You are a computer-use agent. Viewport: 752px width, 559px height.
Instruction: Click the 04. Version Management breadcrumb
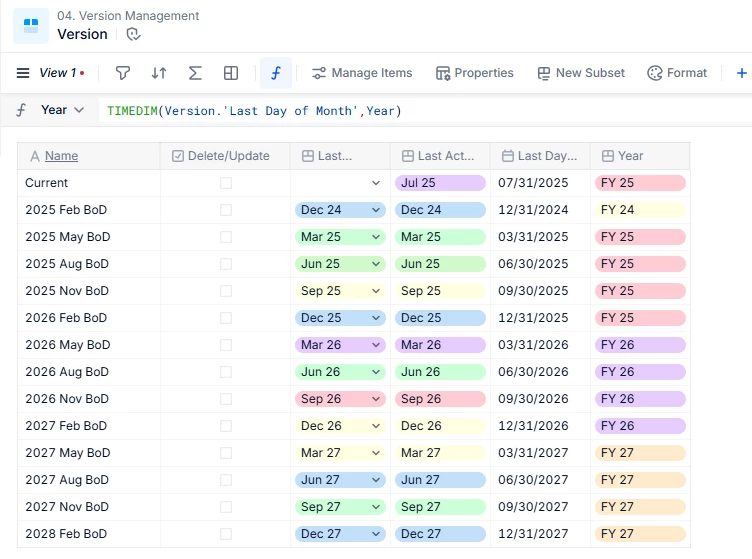pyautogui.click(x=128, y=16)
